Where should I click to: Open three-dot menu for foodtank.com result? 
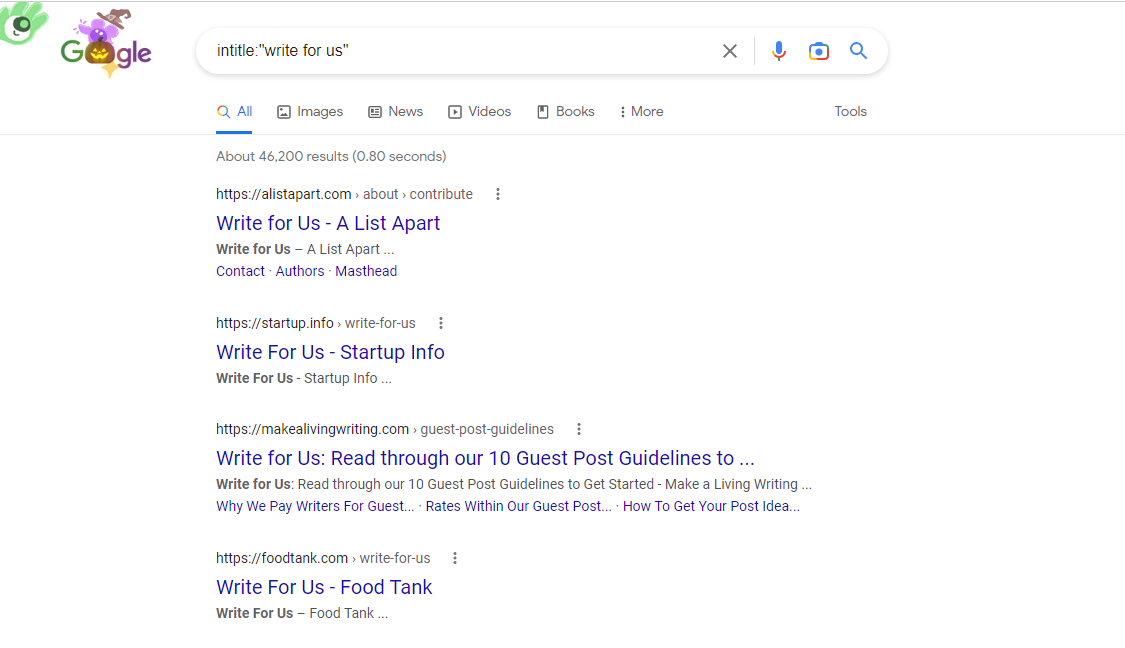point(455,558)
